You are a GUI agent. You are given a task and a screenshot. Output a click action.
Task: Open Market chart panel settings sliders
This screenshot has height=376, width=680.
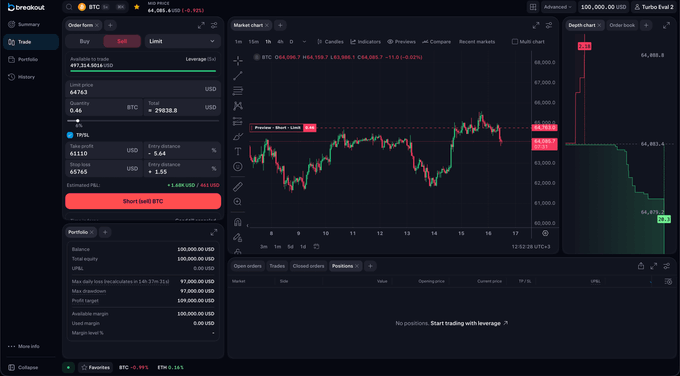pos(549,26)
